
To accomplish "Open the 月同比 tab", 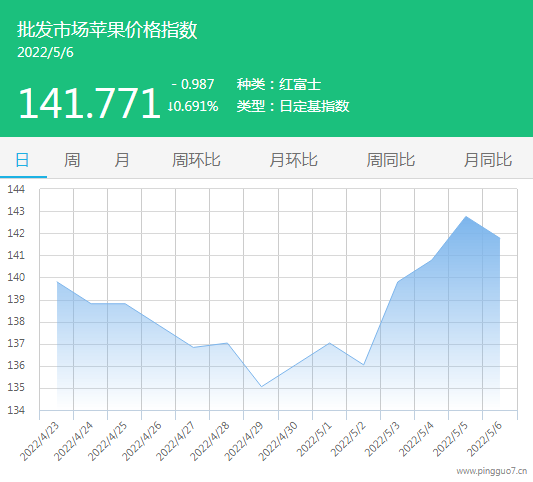I will tap(488, 160).
